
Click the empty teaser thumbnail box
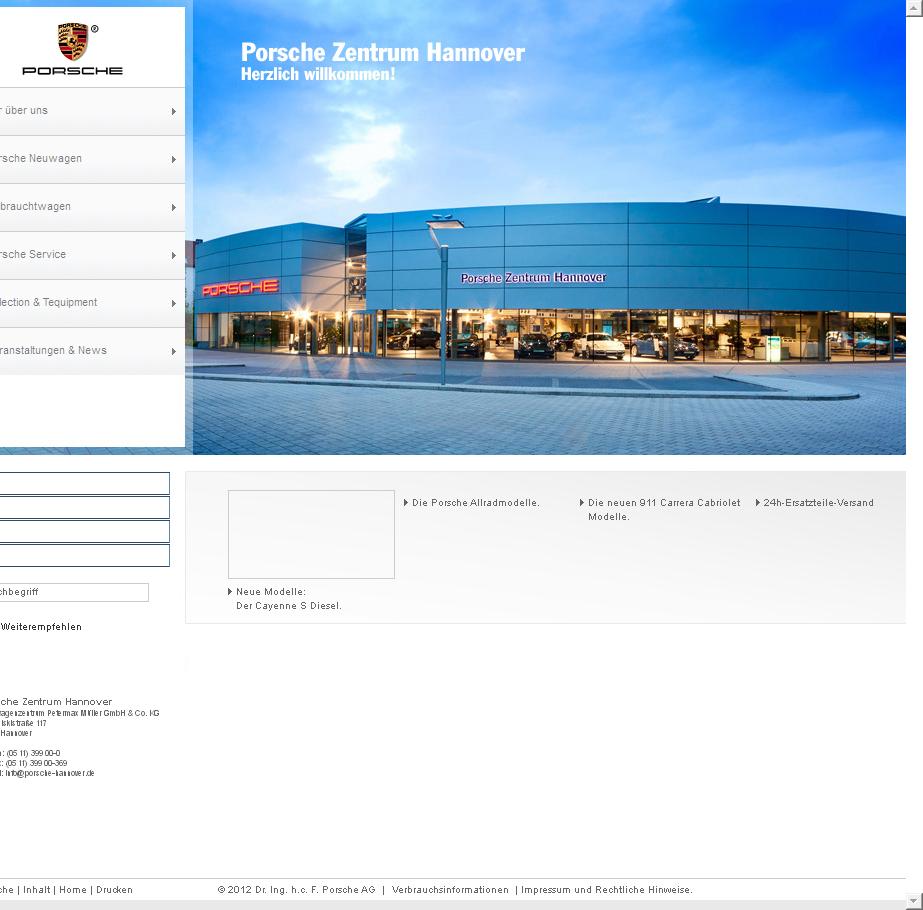click(x=311, y=534)
